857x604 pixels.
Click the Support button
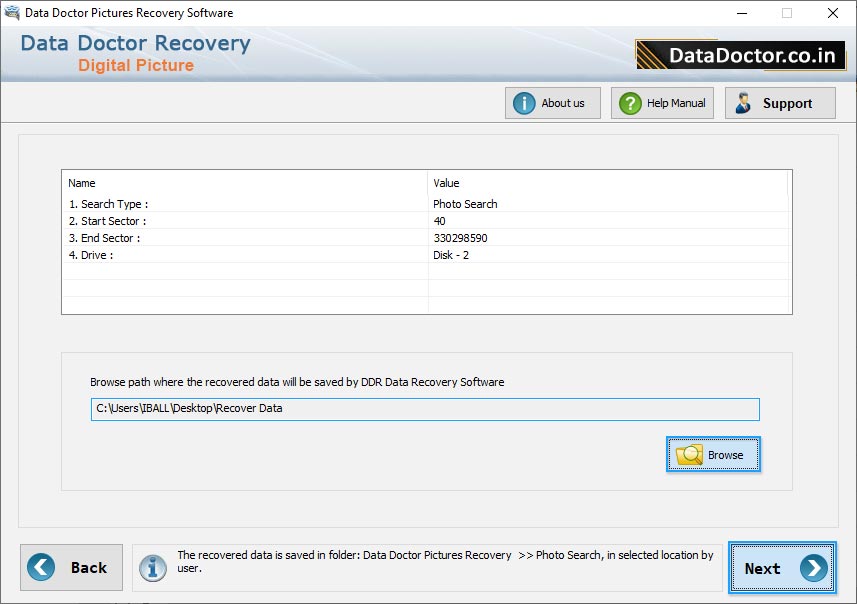(x=780, y=102)
